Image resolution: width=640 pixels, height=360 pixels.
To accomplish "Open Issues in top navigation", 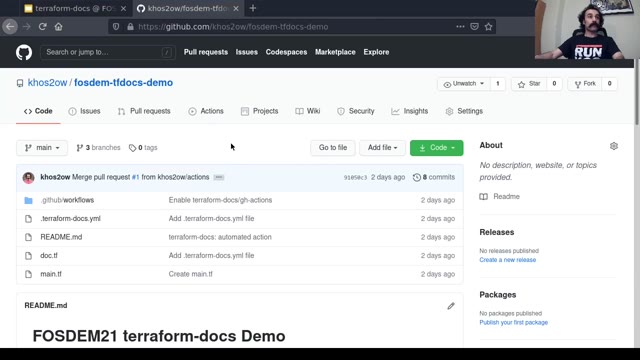I will (x=247, y=52).
